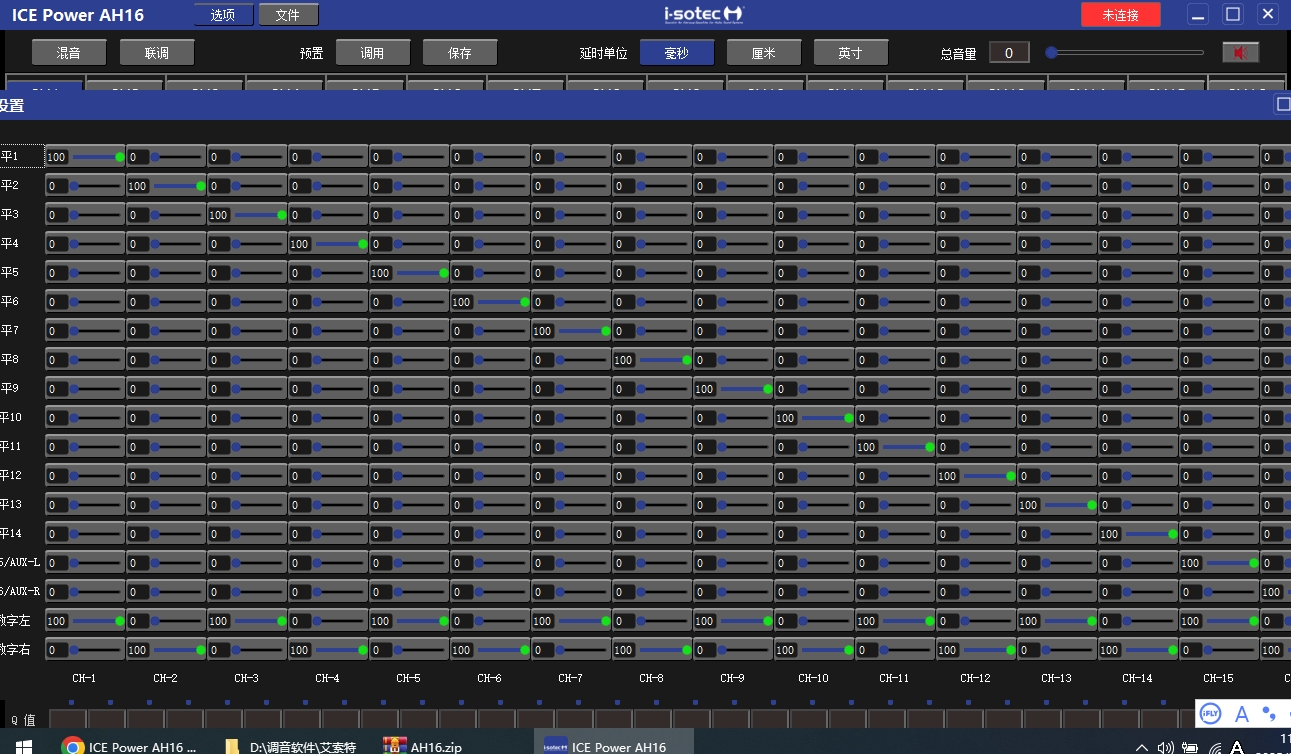Maximize the 设置 panel using its square icon
The height and width of the screenshot is (754, 1291).
click(1282, 104)
